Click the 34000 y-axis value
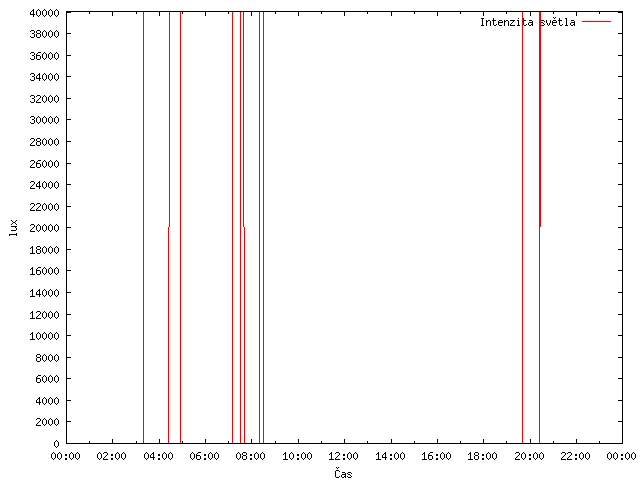Image resolution: width=640 pixels, height=480 pixels. (x=44, y=77)
